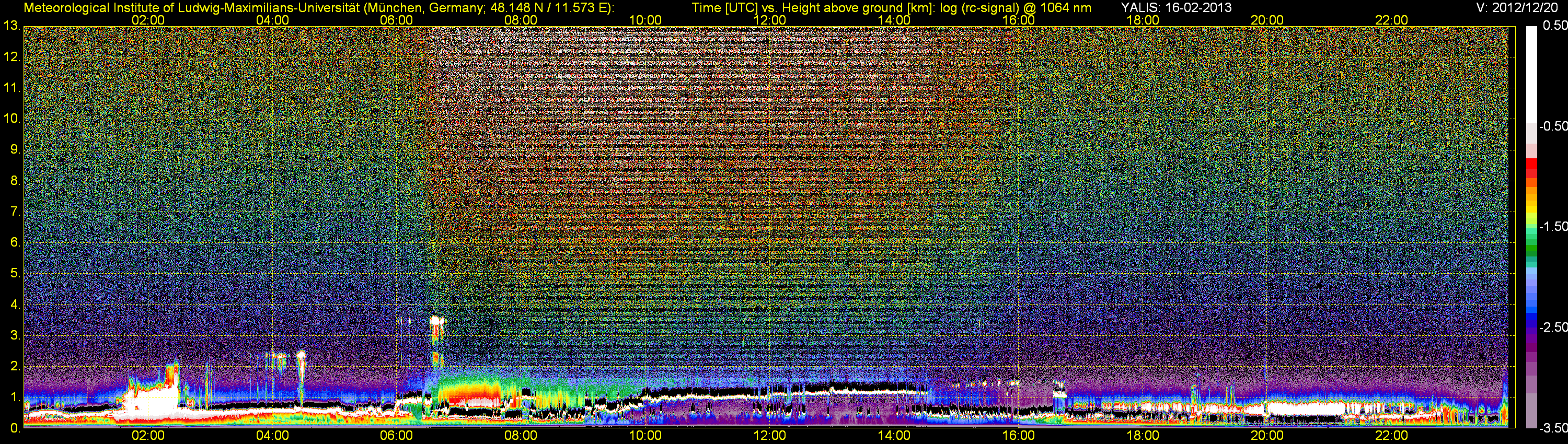Click the '22:00' label on the top time axis
Screen dimensions: 1568x444
(1391, 20)
